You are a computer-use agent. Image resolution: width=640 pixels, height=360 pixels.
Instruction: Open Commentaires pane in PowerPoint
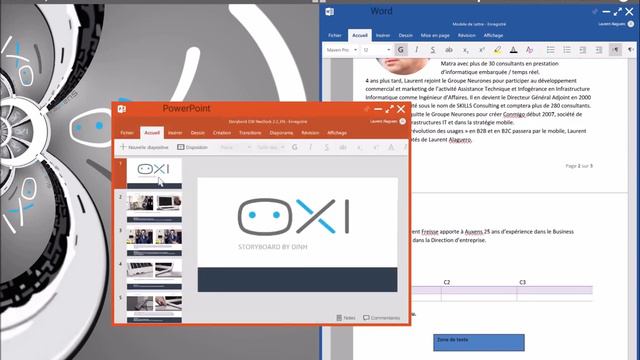point(382,318)
